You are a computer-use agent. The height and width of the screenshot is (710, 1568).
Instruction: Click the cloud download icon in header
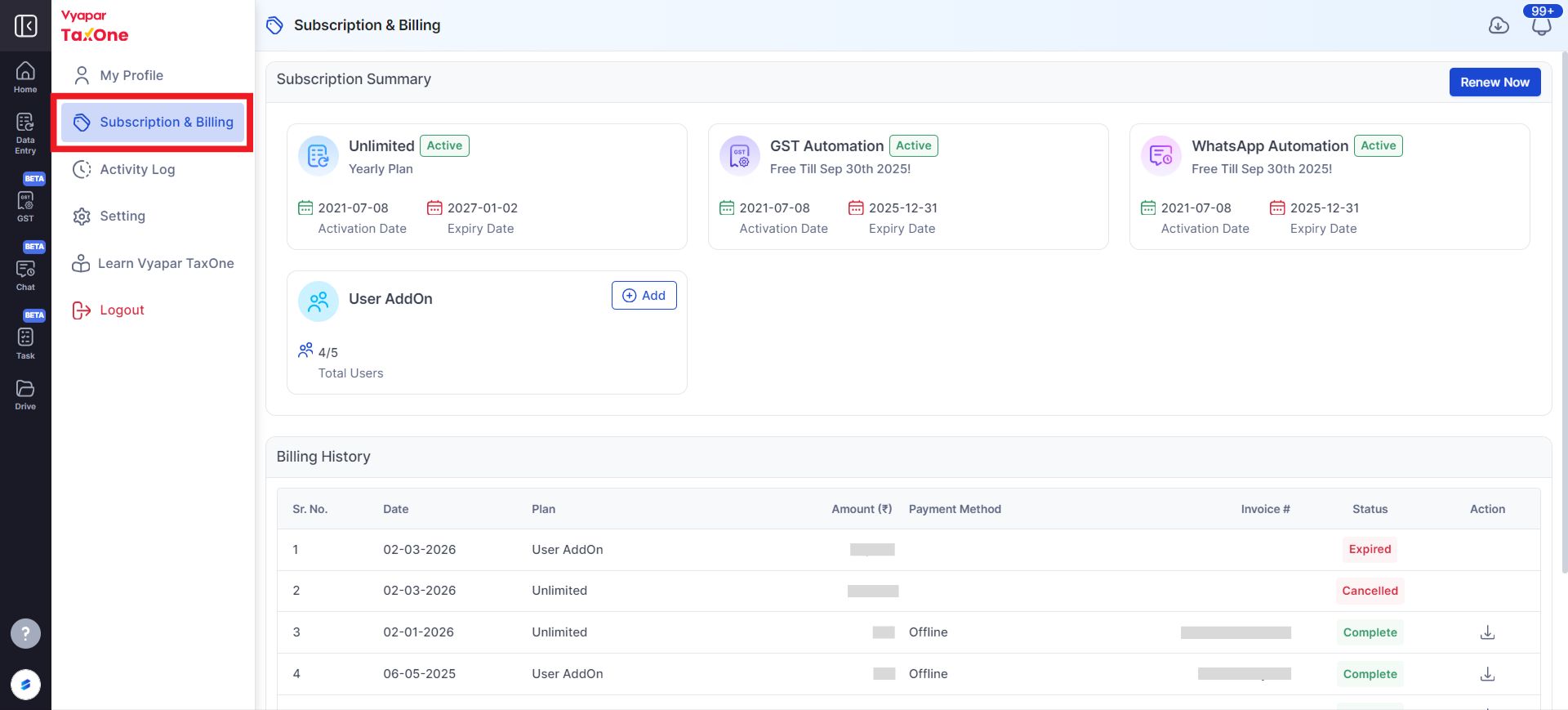point(1499,25)
